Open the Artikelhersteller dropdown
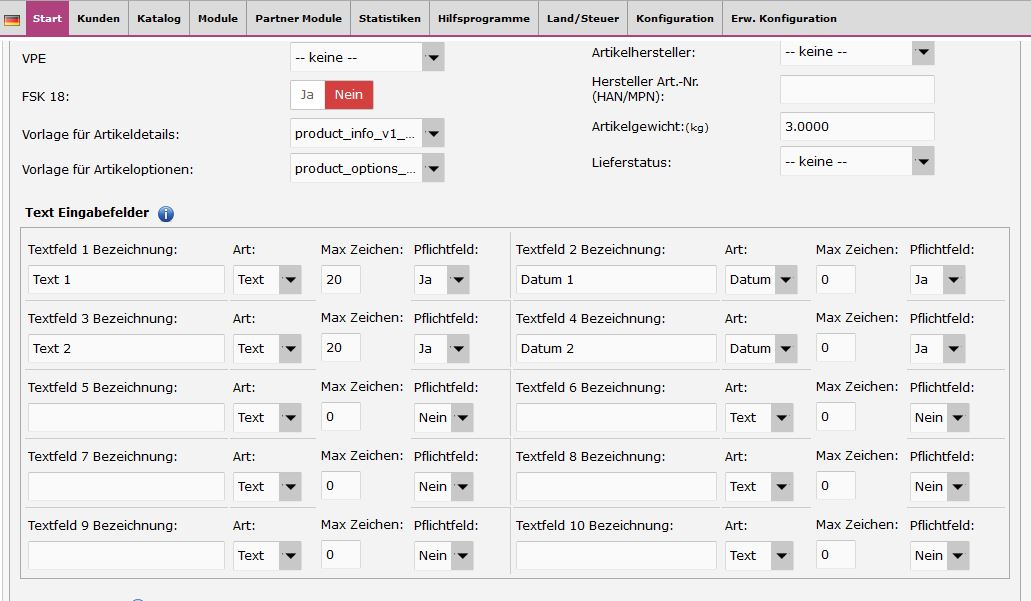 pos(923,51)
